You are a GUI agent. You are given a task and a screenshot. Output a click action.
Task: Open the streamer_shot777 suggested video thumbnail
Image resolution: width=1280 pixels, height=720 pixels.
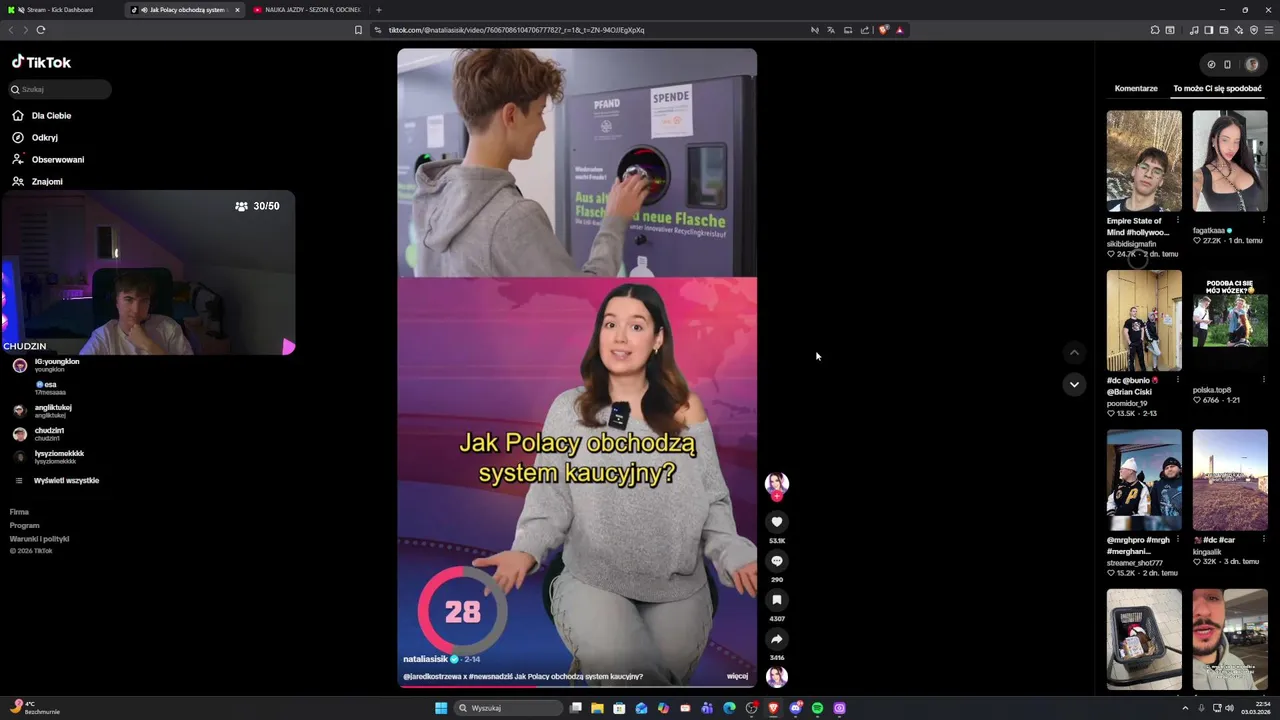point(1144,480)
